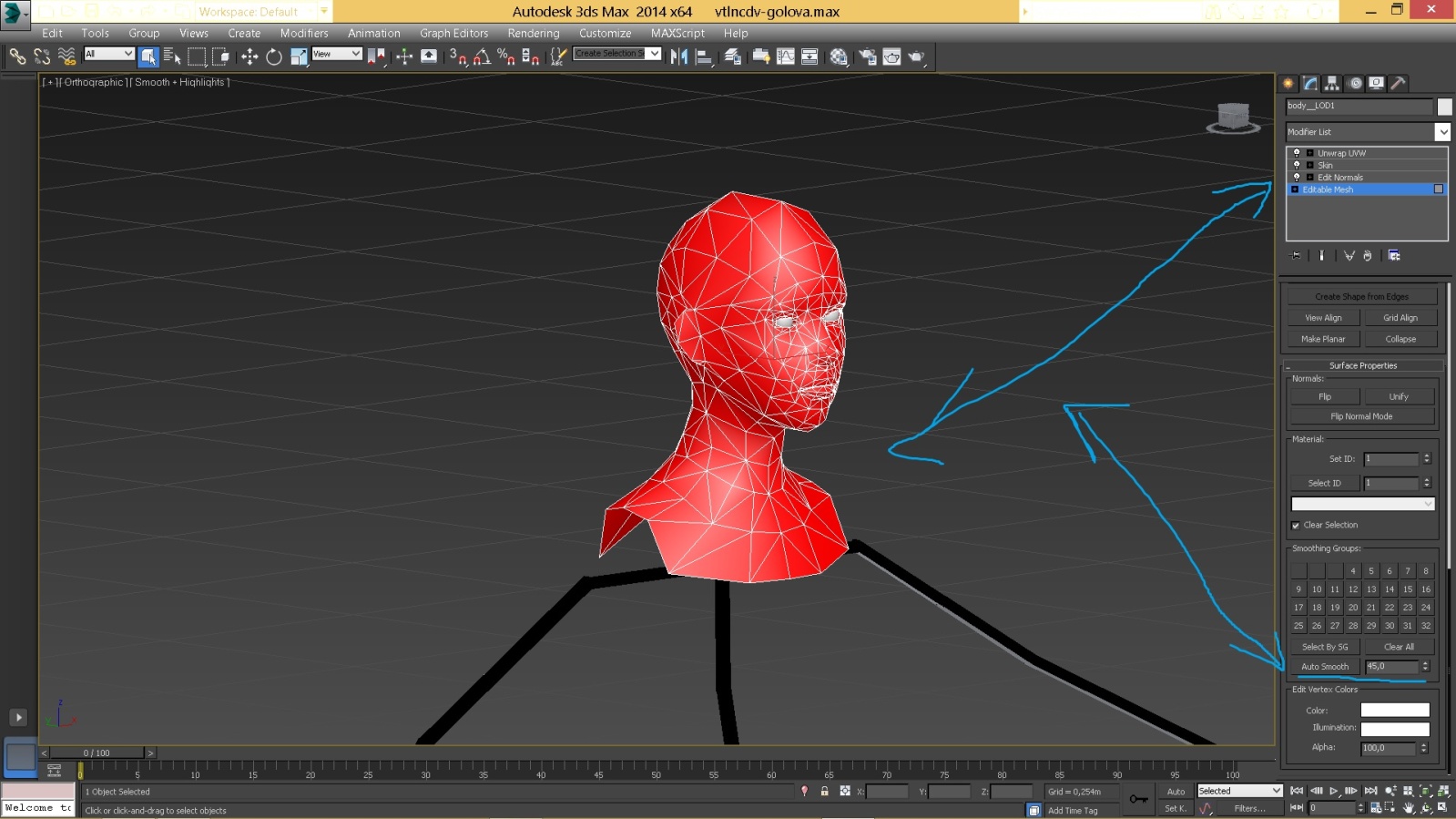This screenshot has height=819, width=1456.
Task: Switch to Hierarchy command panel tab
Action: (x=1332, y=83)
